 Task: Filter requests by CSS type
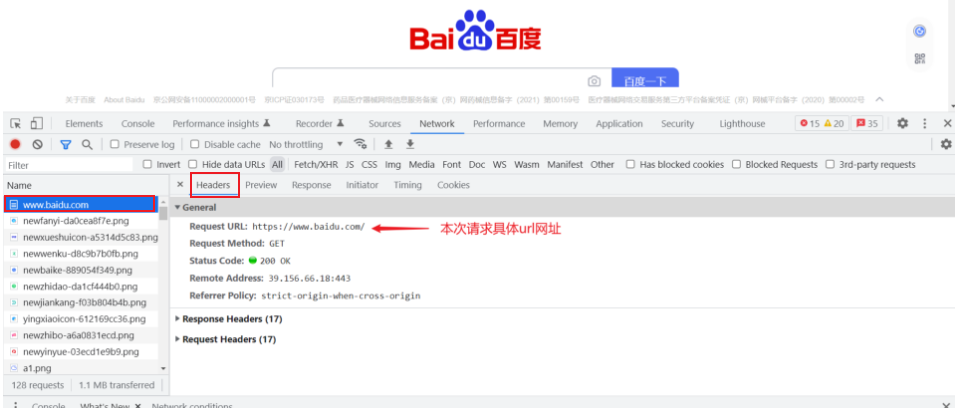tap(369, 164)
